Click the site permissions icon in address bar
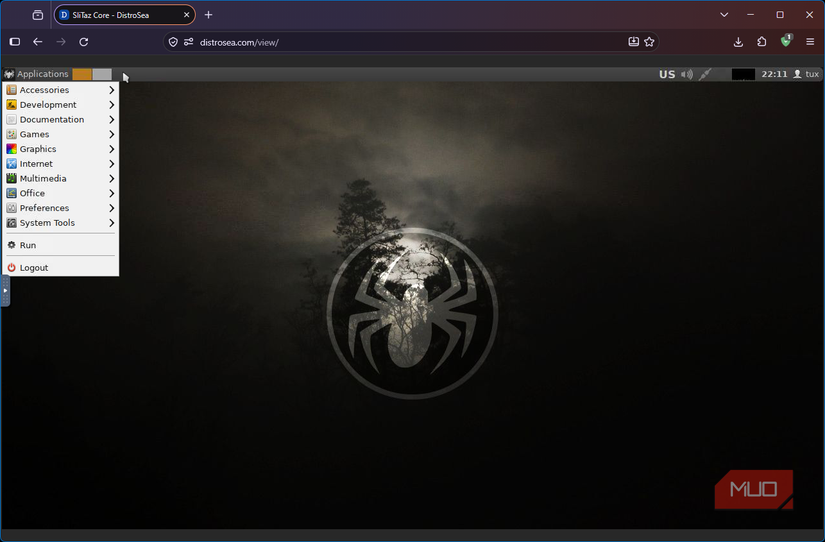Screen dimensions: 825x542 pos(188,42)
